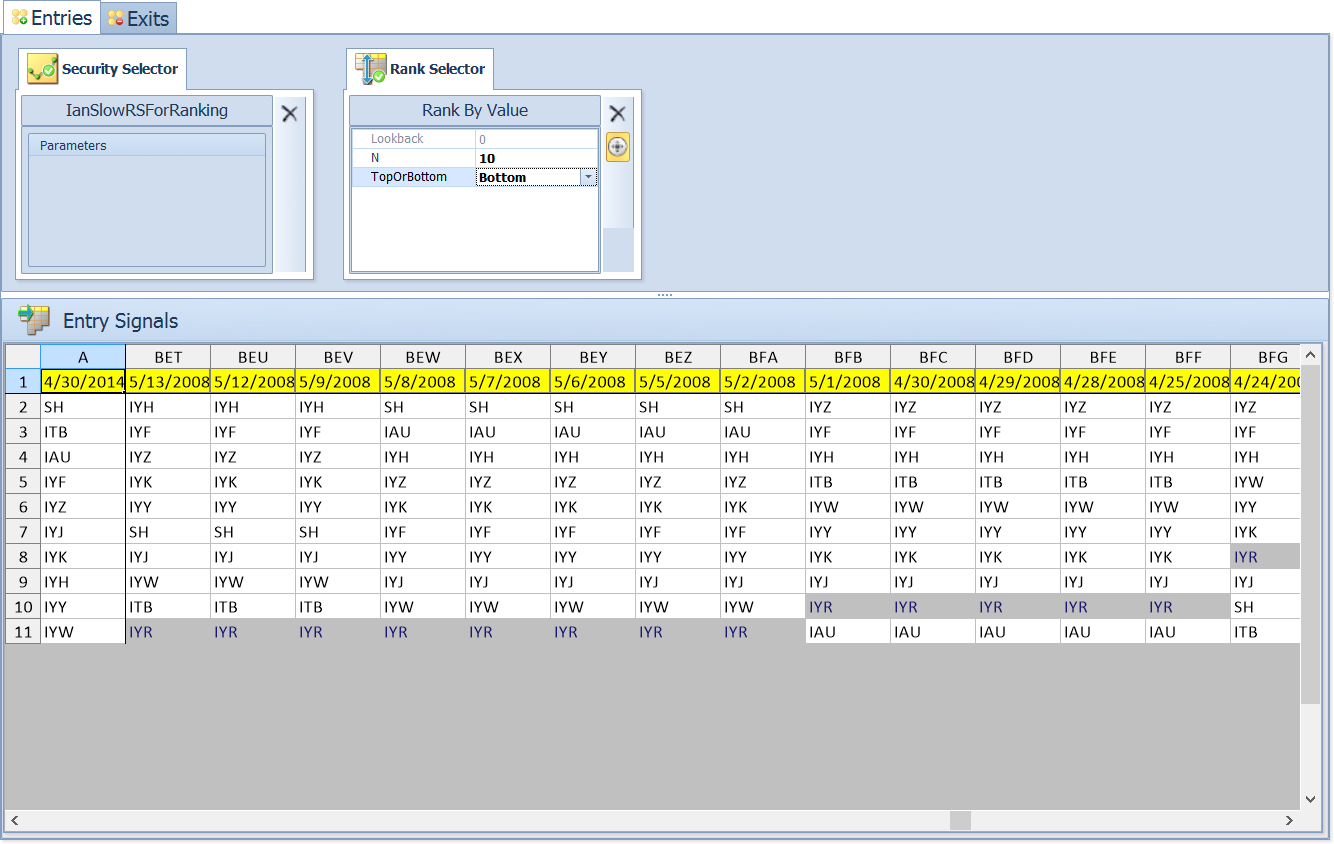Viewport: 1334px width, 844px height.
Task: Remove Rank By Value with the X icon
Action: pos(618,113)
